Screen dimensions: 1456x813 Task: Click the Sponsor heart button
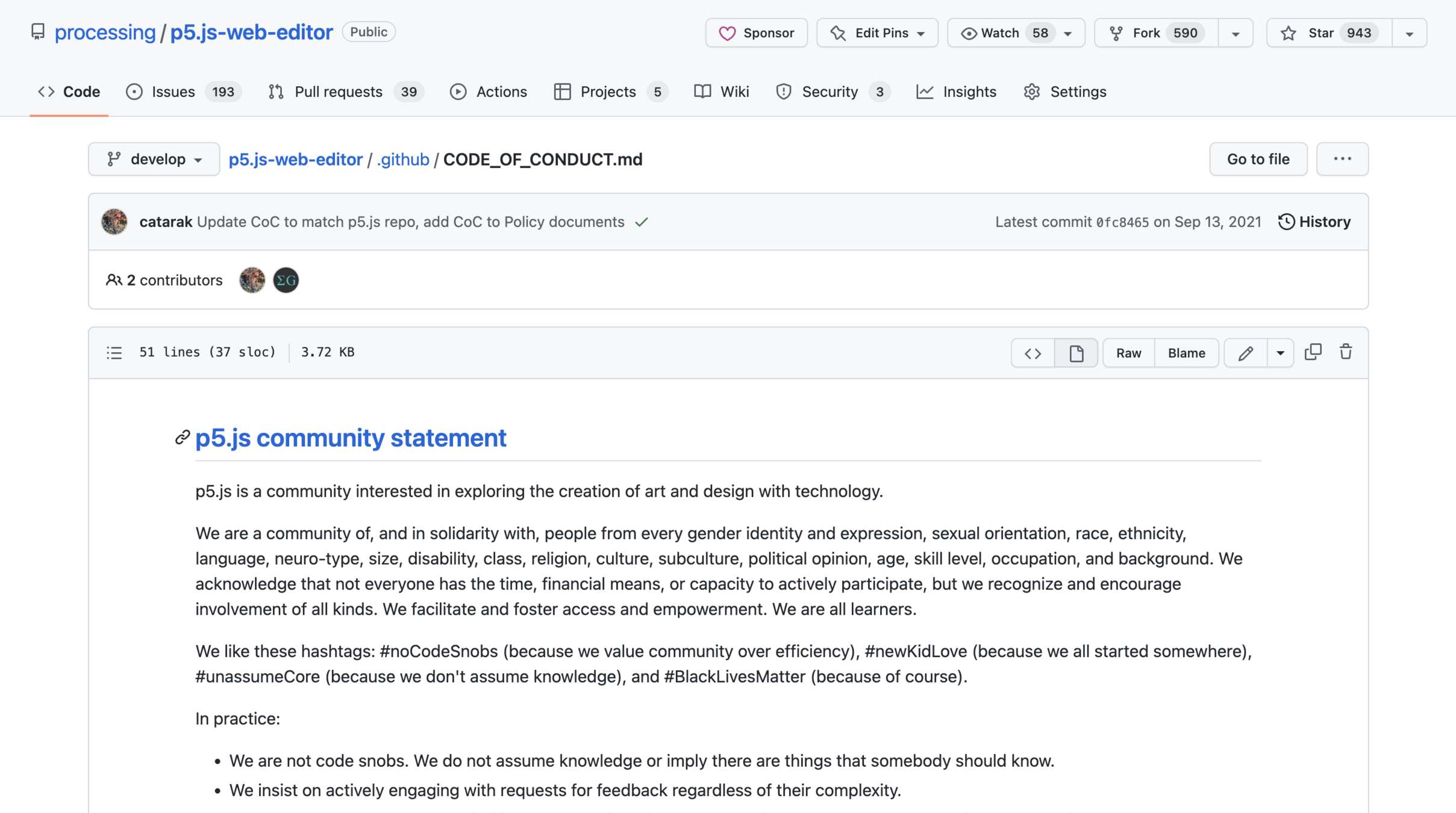tap(757, 33)
